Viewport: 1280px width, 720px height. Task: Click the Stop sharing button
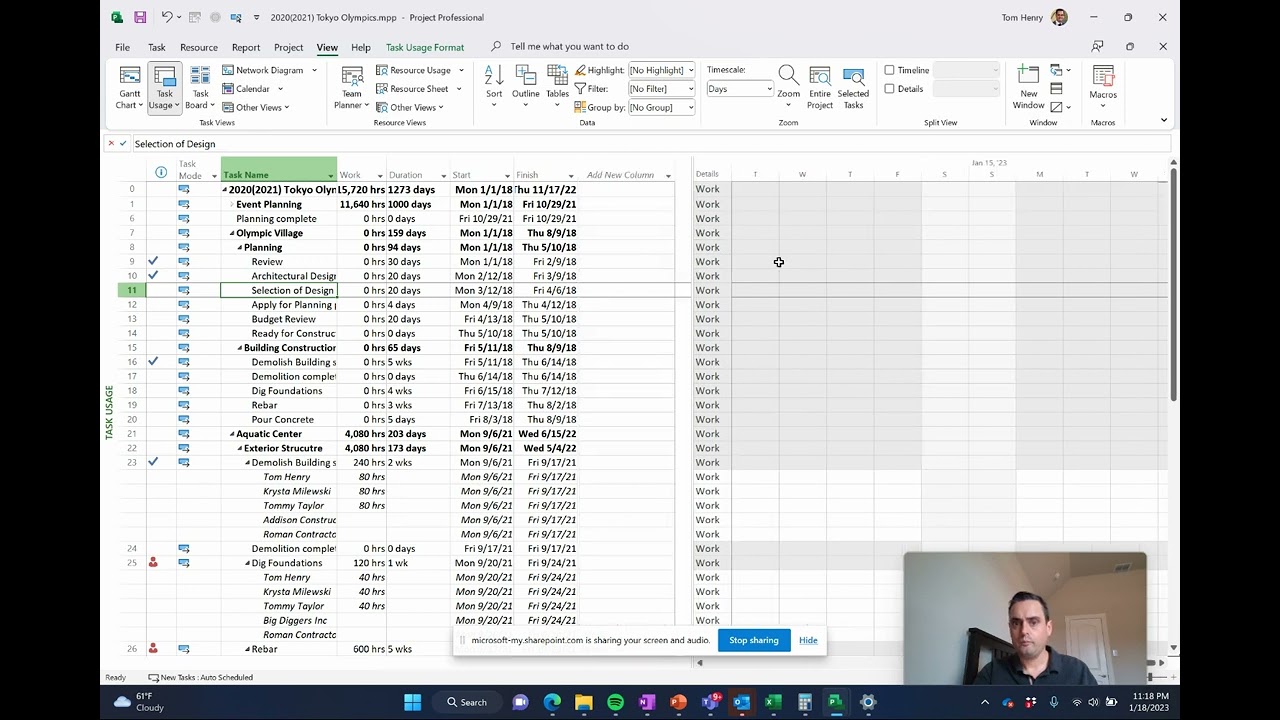[754, 640]
